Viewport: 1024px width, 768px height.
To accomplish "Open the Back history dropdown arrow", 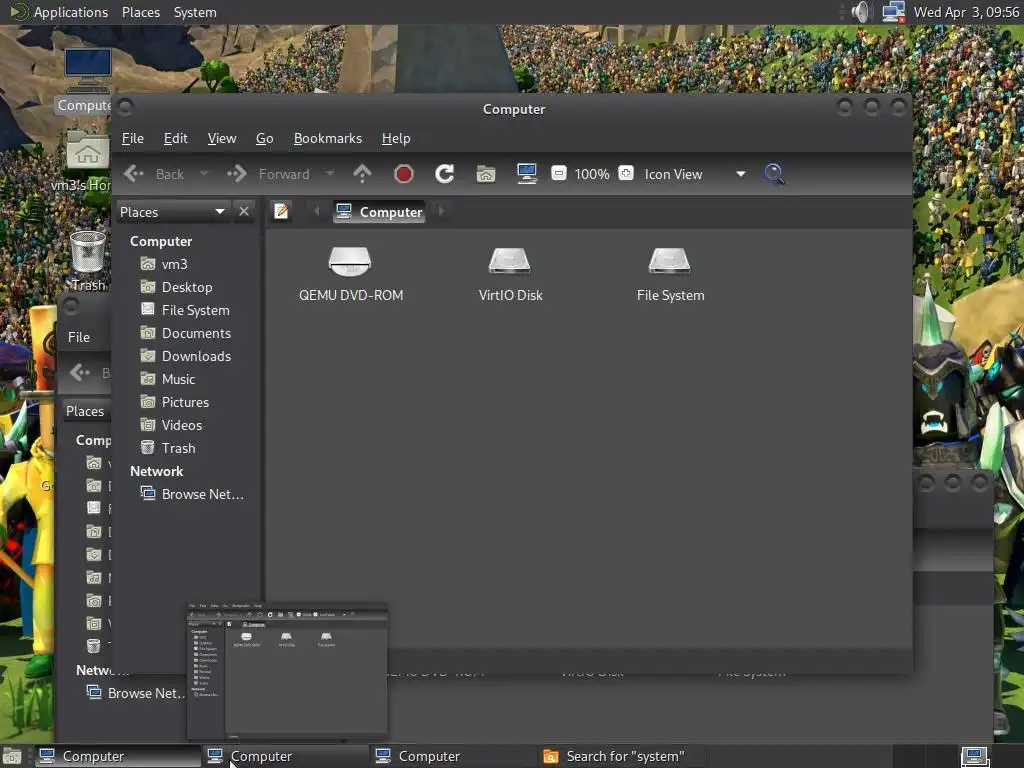I will [204, 174].
